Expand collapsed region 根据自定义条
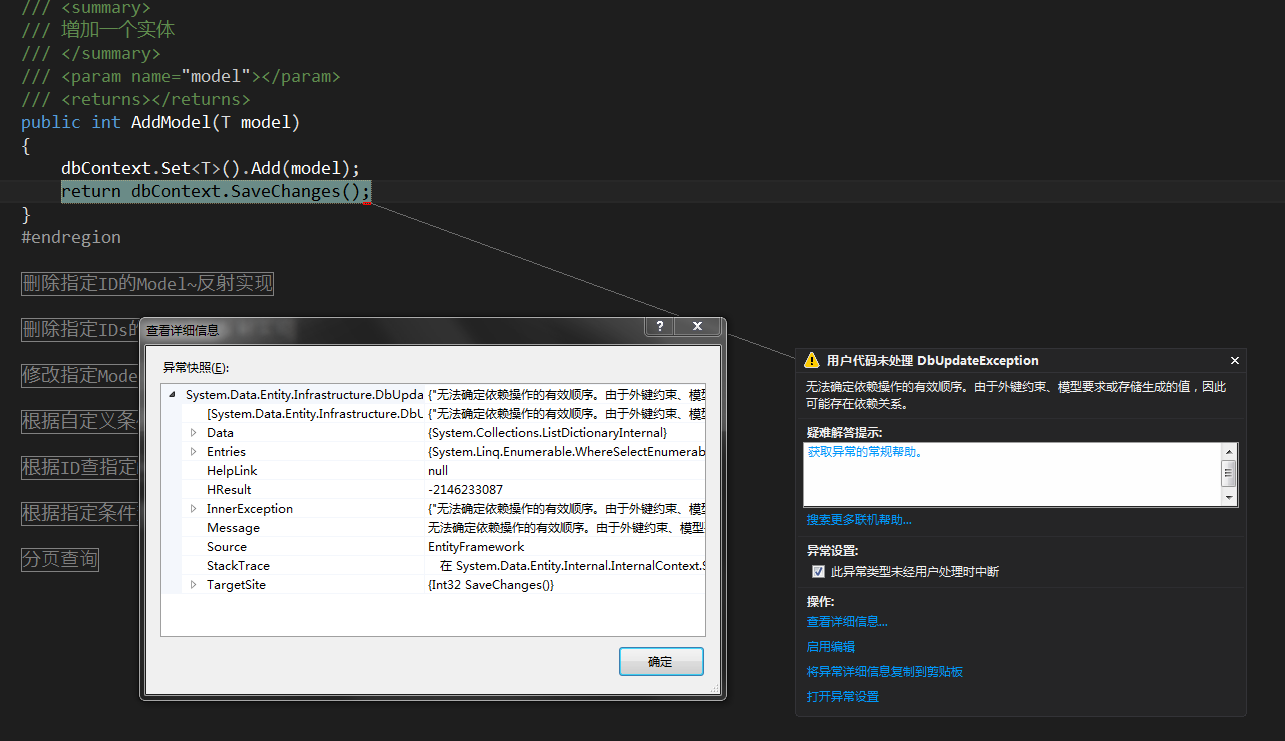1285x741 pixels. coord(79,421)
